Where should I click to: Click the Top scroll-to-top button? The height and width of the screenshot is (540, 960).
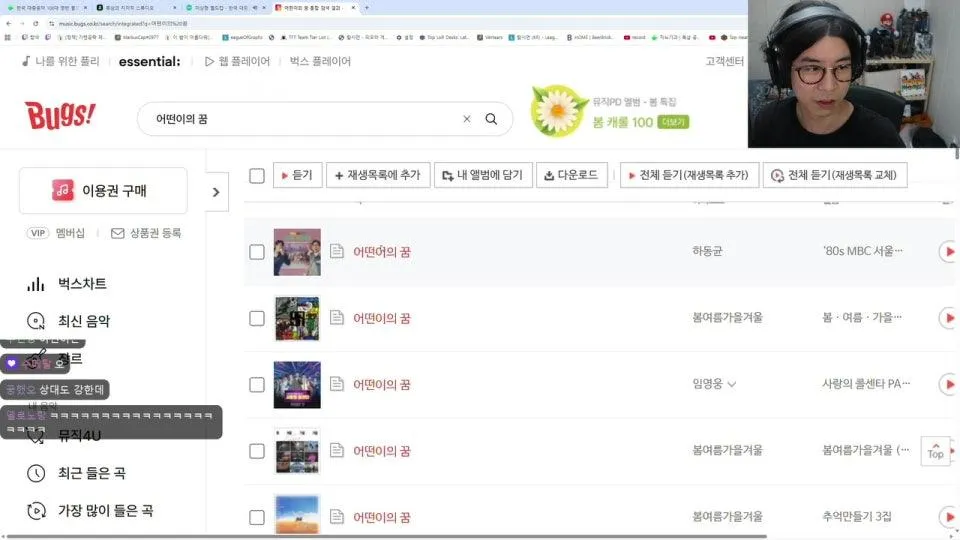(x=936, y=451)
